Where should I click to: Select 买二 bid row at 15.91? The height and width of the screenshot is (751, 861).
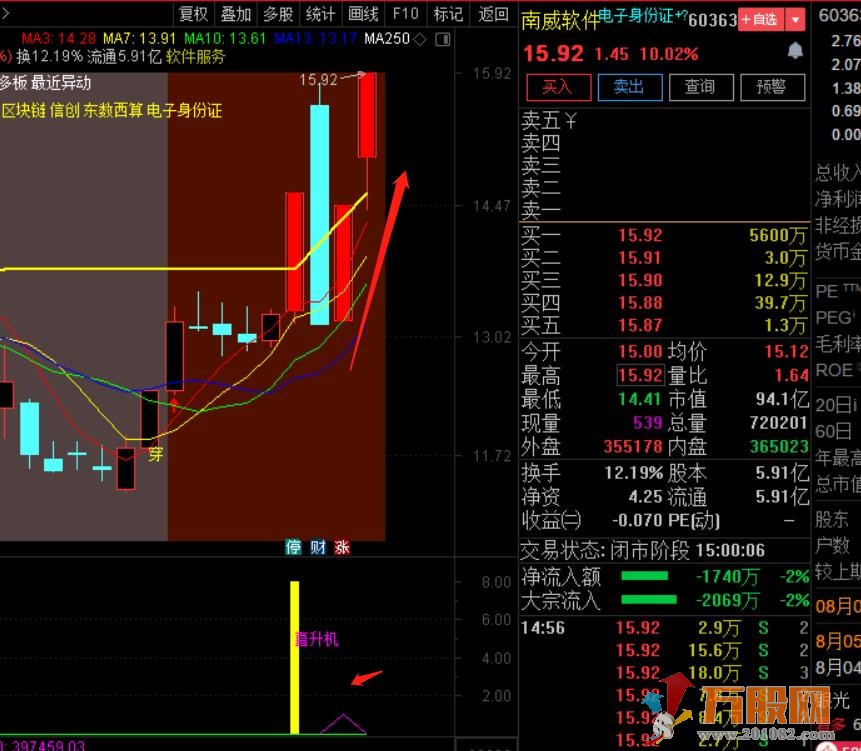[x=664, y=258]
